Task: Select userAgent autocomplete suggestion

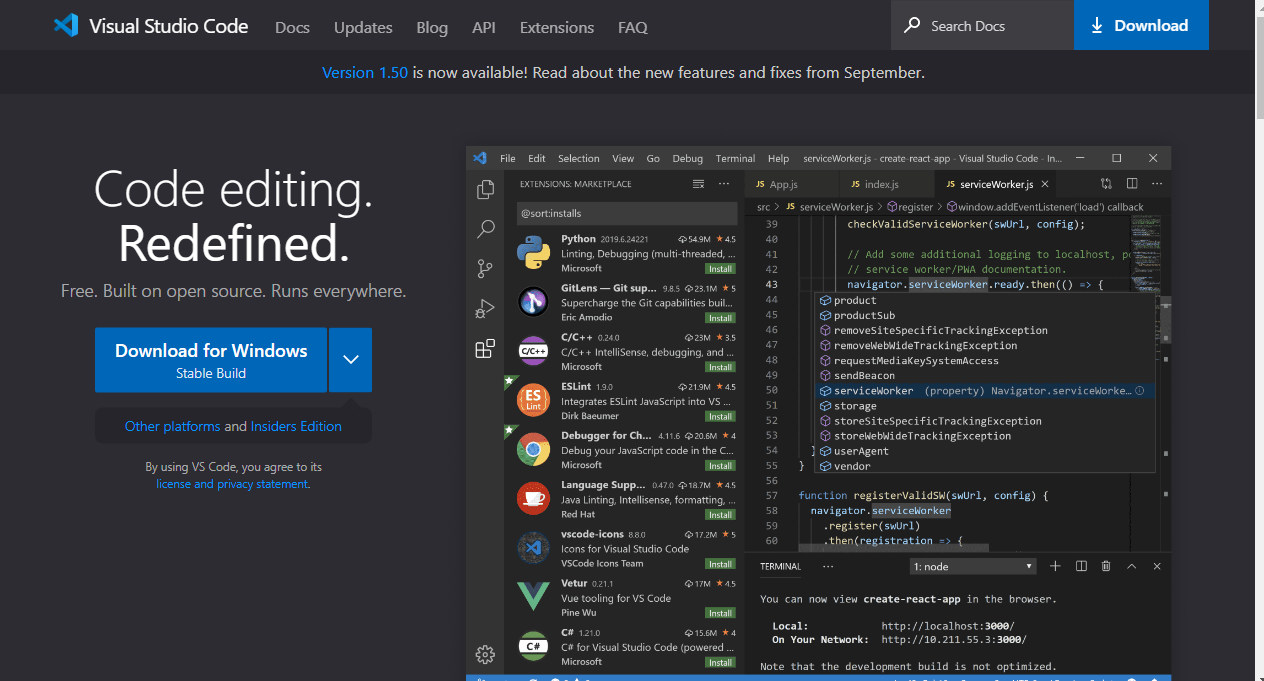Action: (x=985, y=451)
